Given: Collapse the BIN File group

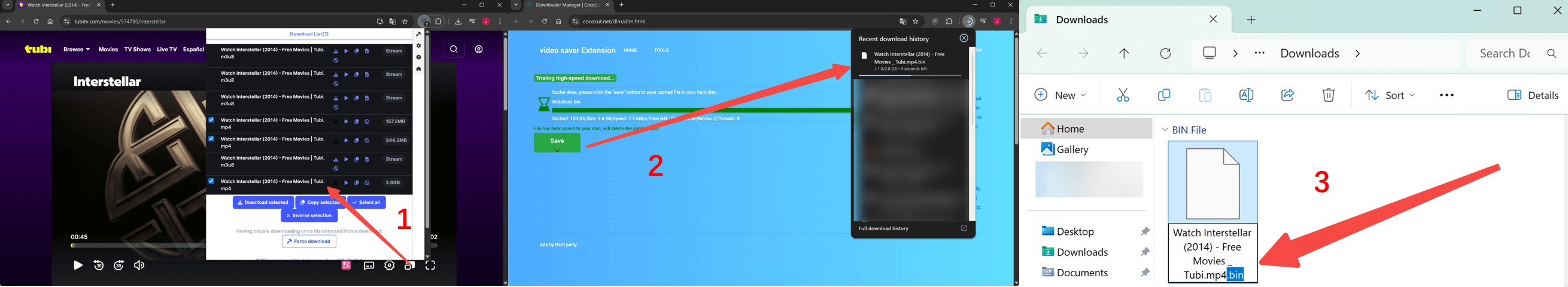Looking at the screenshot, I should pos(1165,130).
